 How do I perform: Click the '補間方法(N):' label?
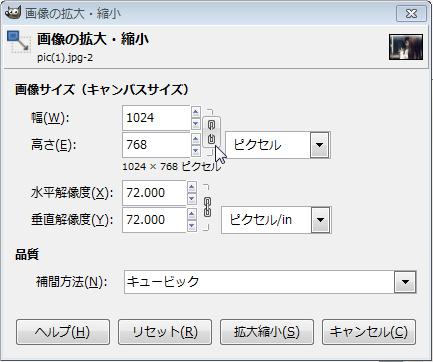(x=72, y=282)
